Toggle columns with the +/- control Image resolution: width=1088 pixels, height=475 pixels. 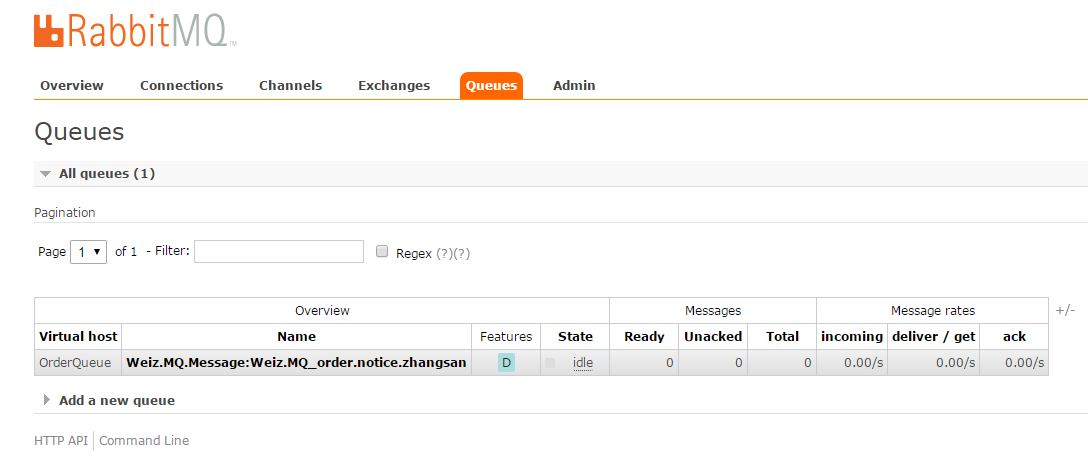1065,310
